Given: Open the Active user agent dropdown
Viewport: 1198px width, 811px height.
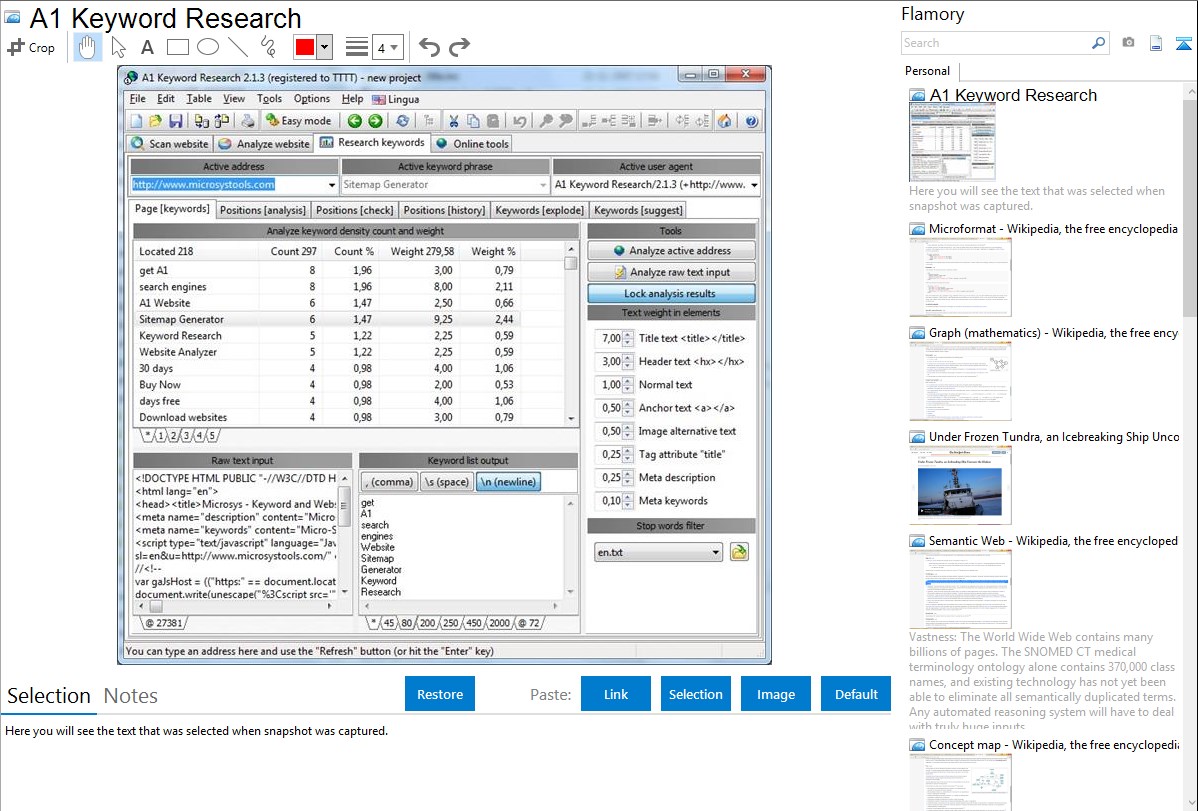Looking at the screenshot, I should click(754, 185).
